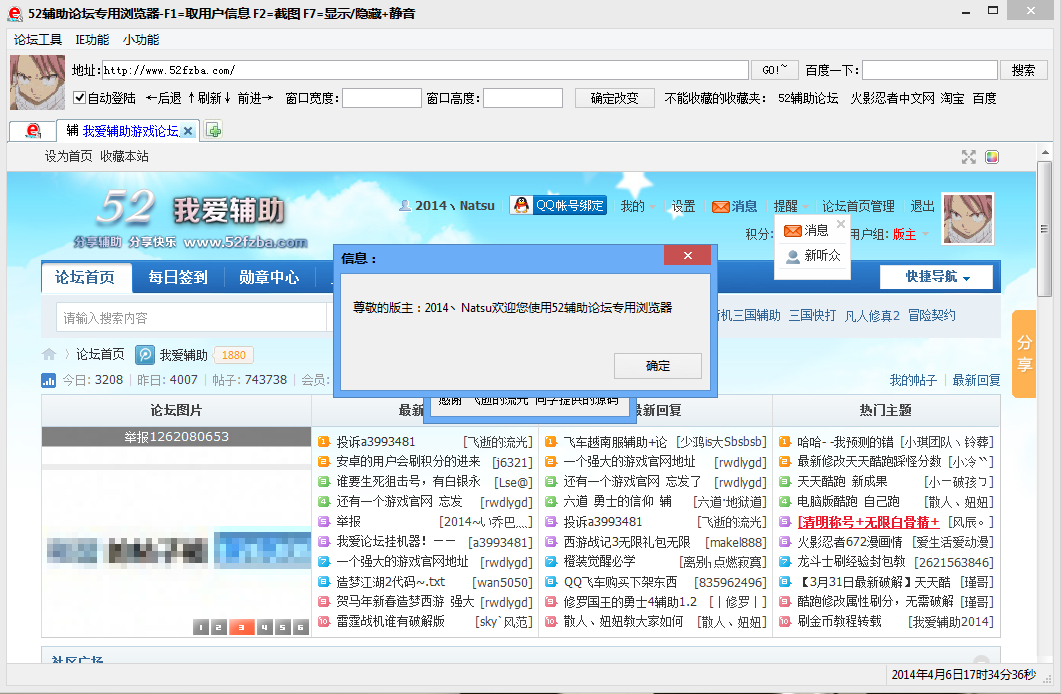Expand the 提醒 dropdown
The width and height of the screenshot is (1061, 694).
pos(790,206)
